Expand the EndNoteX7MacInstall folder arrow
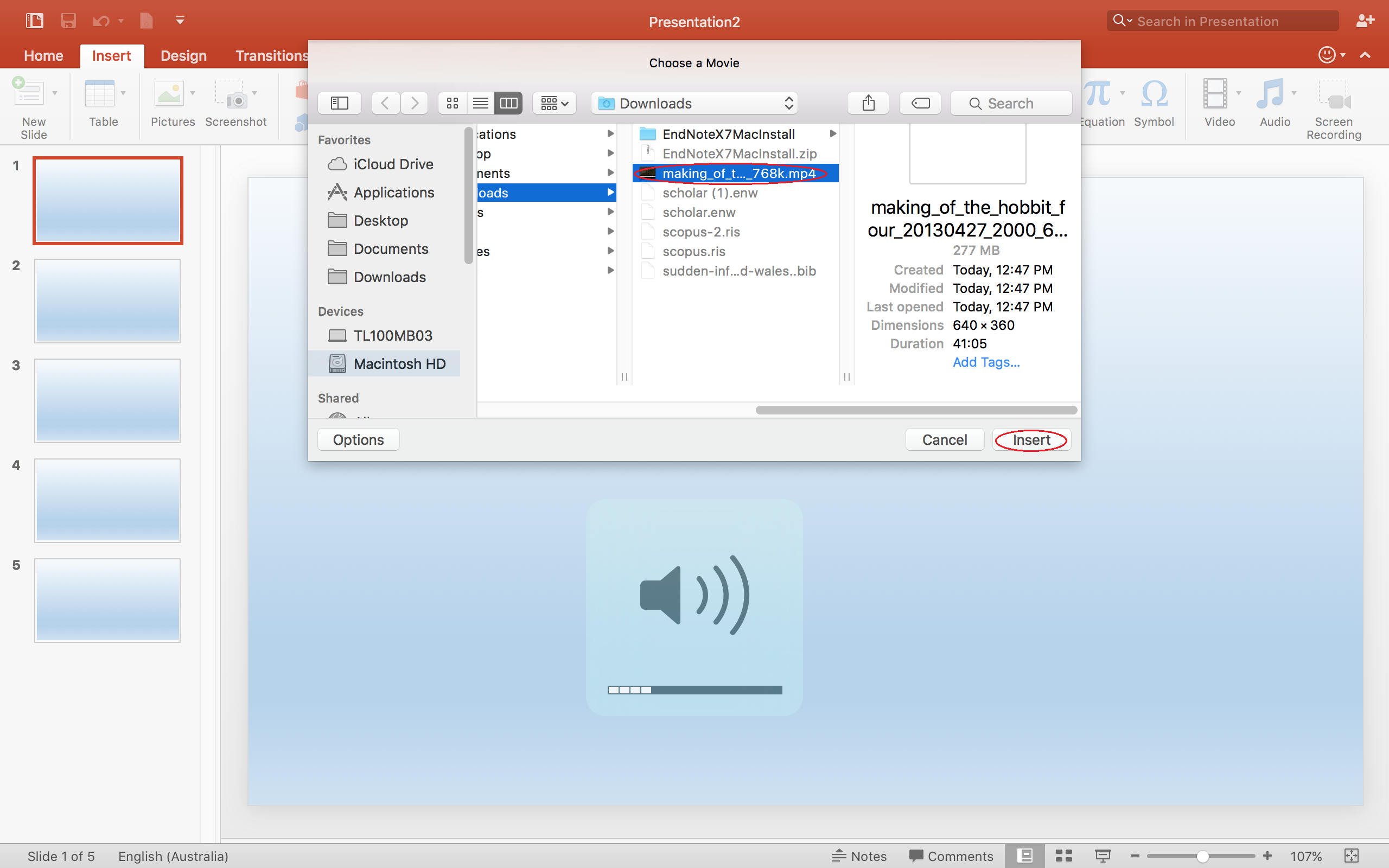1389x868 pixels. pos(832,133)
